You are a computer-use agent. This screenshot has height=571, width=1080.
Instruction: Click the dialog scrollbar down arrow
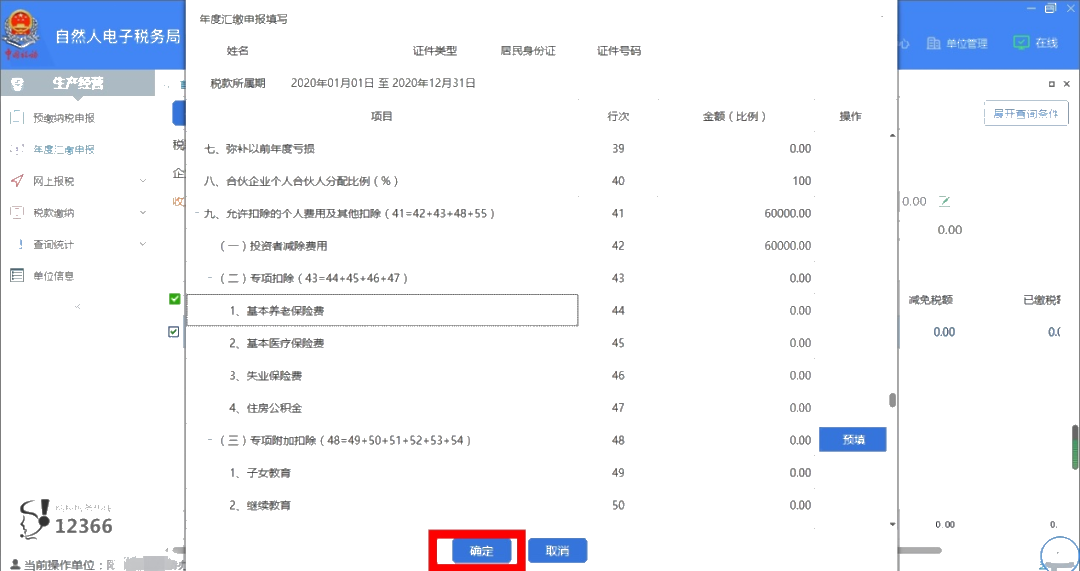tap(893, 524)
